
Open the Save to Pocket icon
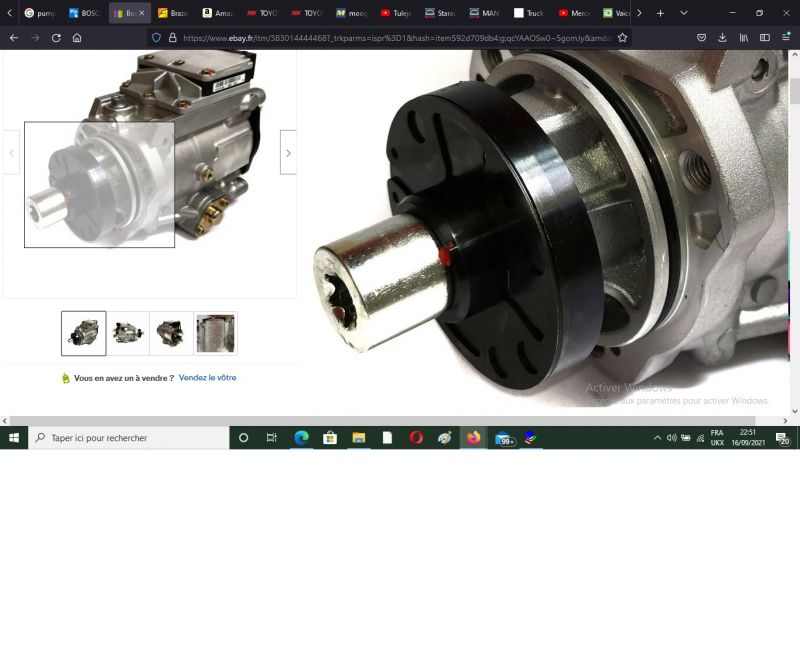pyautogui.click(x=702, y=38)
